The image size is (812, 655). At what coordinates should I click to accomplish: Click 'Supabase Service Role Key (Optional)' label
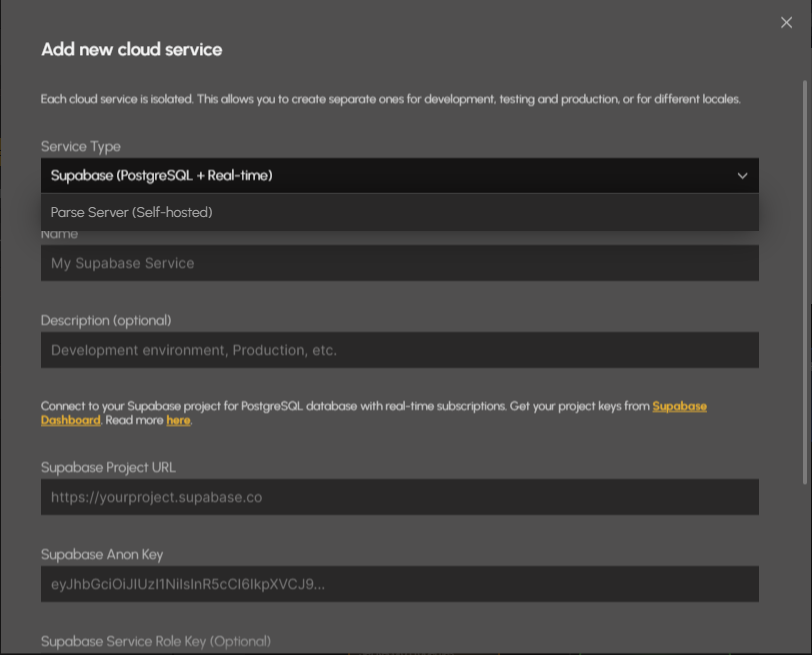(156, 642)
